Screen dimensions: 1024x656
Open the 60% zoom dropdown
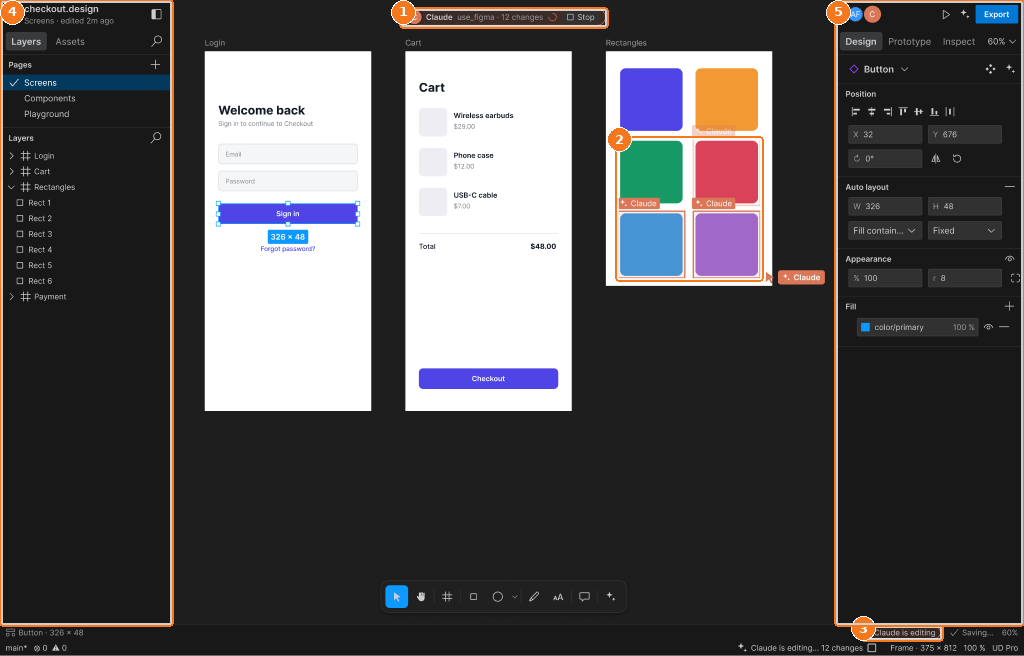tap(1002, 41)
